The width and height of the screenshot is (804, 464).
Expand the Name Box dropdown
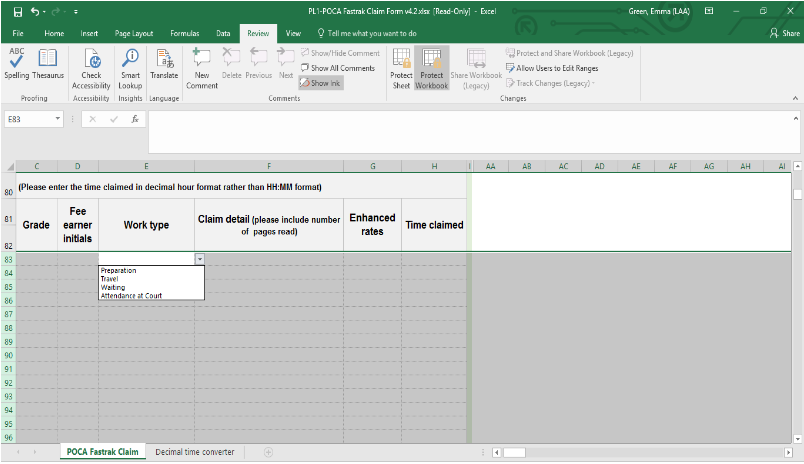pos(58,119)
